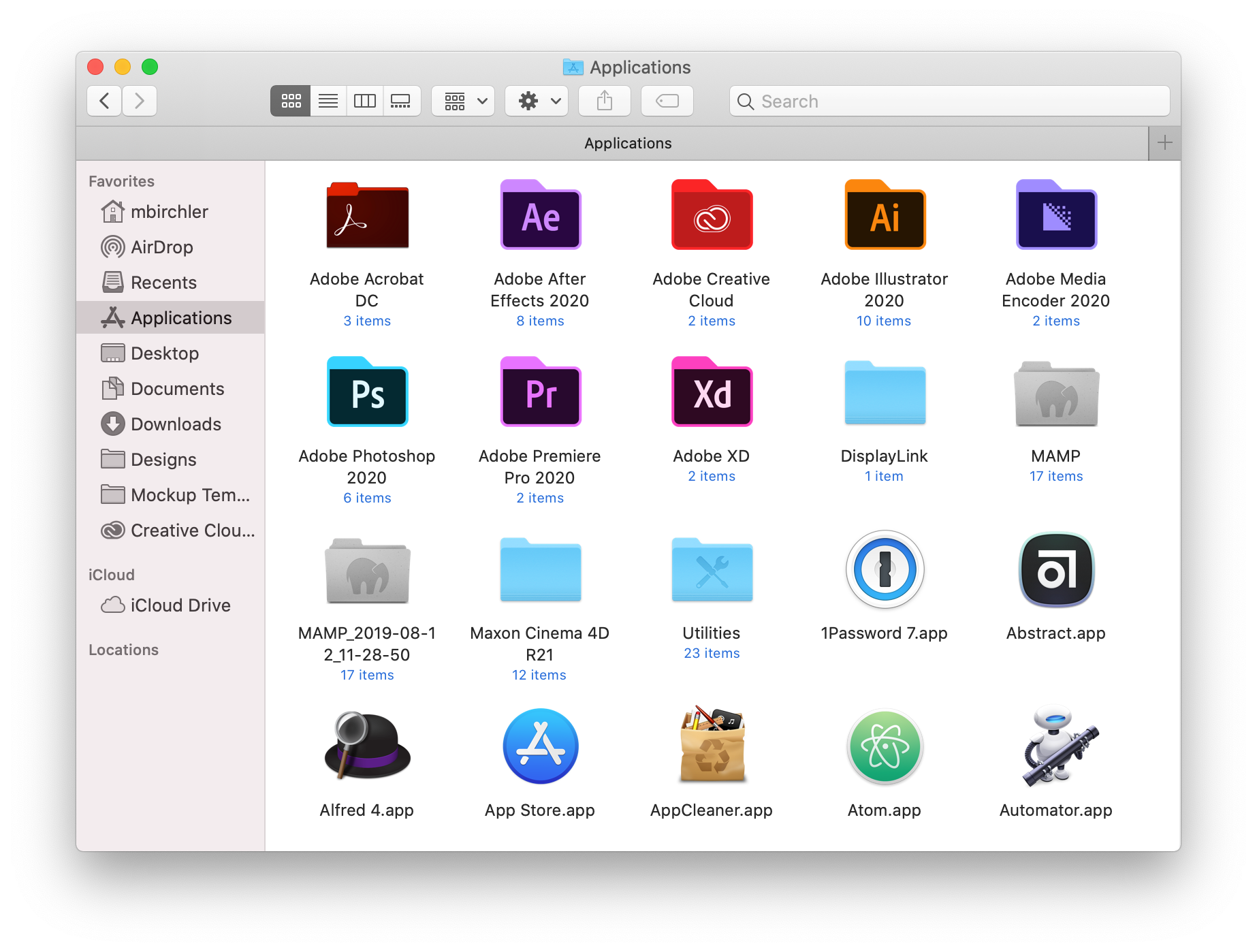The height and width of the screenshot is (952, 1257).
Task: Add a new tab with plus button
Action: coord(1165,143)
